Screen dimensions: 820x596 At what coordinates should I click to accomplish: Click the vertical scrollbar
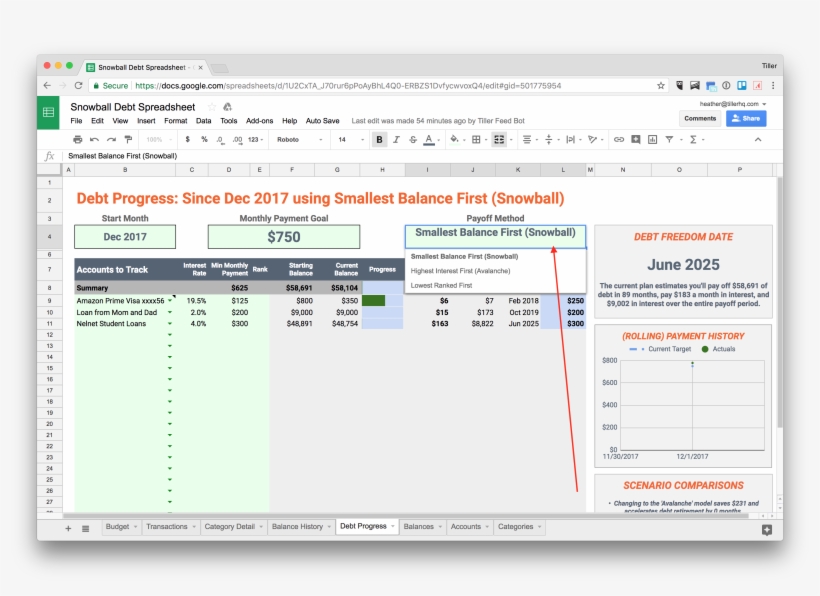(x=779, y=302)
